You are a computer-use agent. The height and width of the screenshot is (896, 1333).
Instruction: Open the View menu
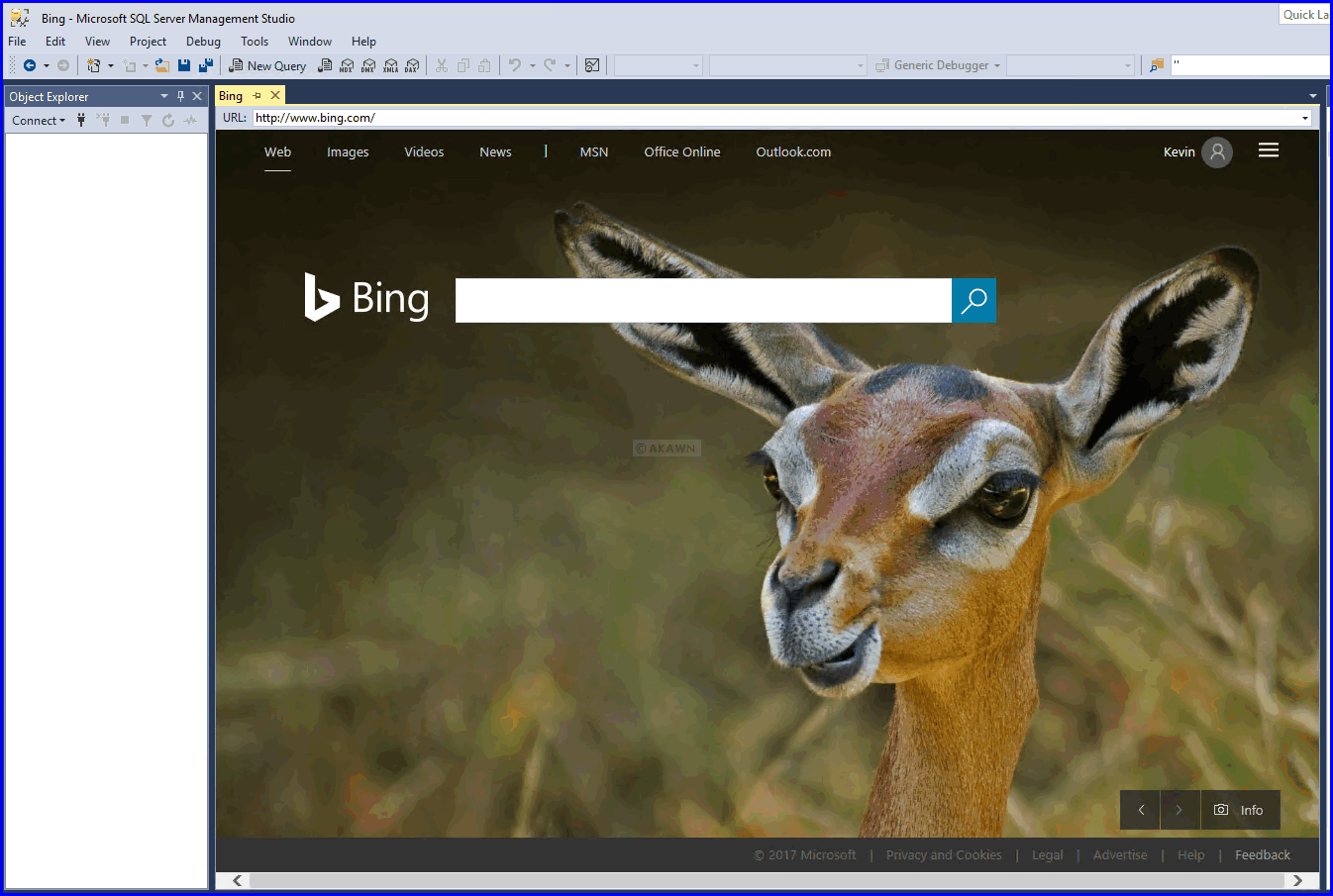coord(97,42)
